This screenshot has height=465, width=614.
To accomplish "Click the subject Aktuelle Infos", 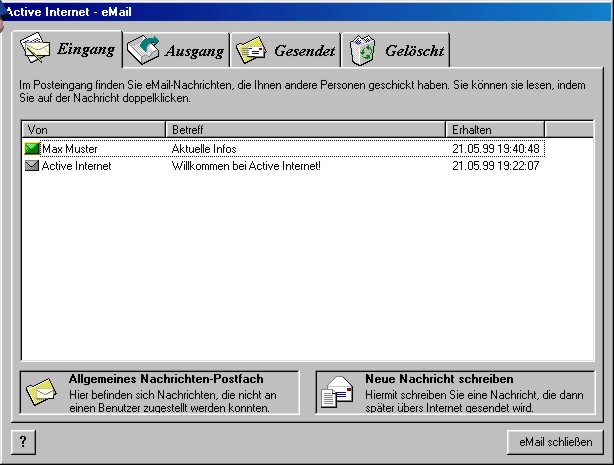I will pyautogui.click(x=204, y=149).
